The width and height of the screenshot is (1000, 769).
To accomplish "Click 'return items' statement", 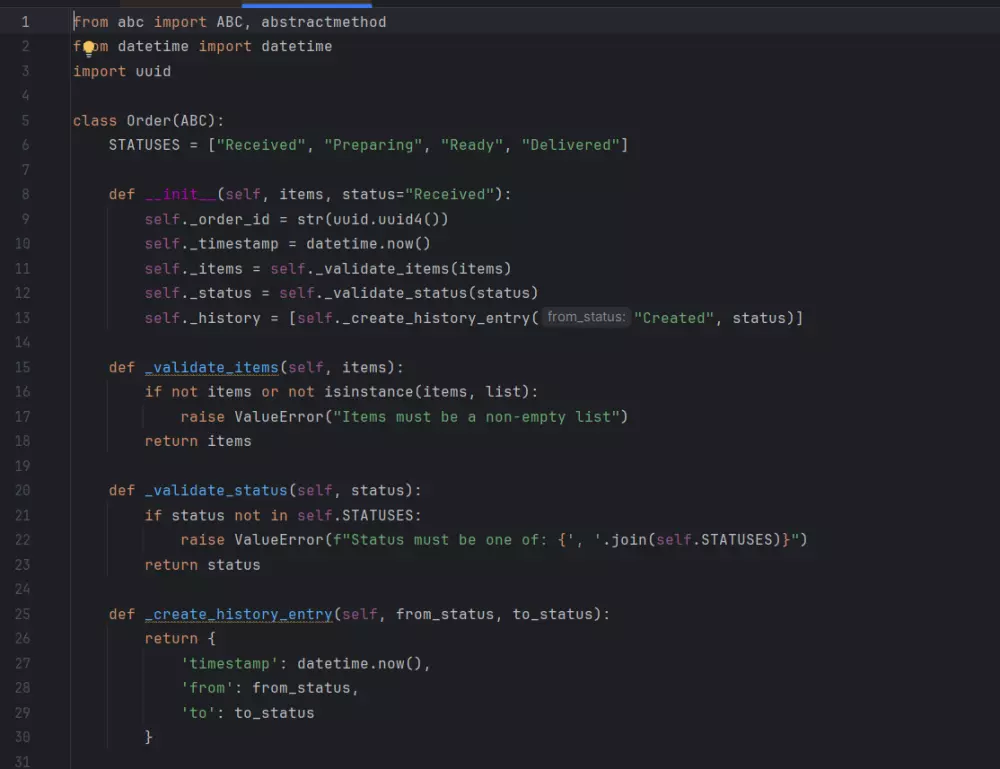I will click(198, 441).
